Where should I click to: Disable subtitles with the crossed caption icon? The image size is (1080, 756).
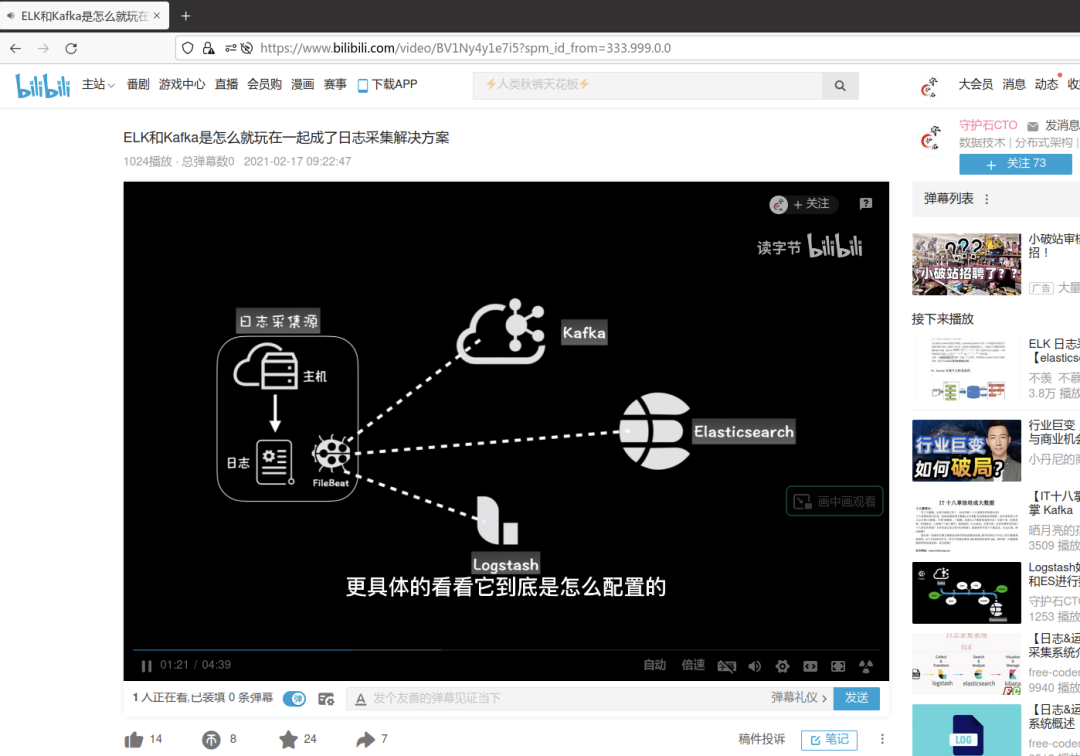727,666
